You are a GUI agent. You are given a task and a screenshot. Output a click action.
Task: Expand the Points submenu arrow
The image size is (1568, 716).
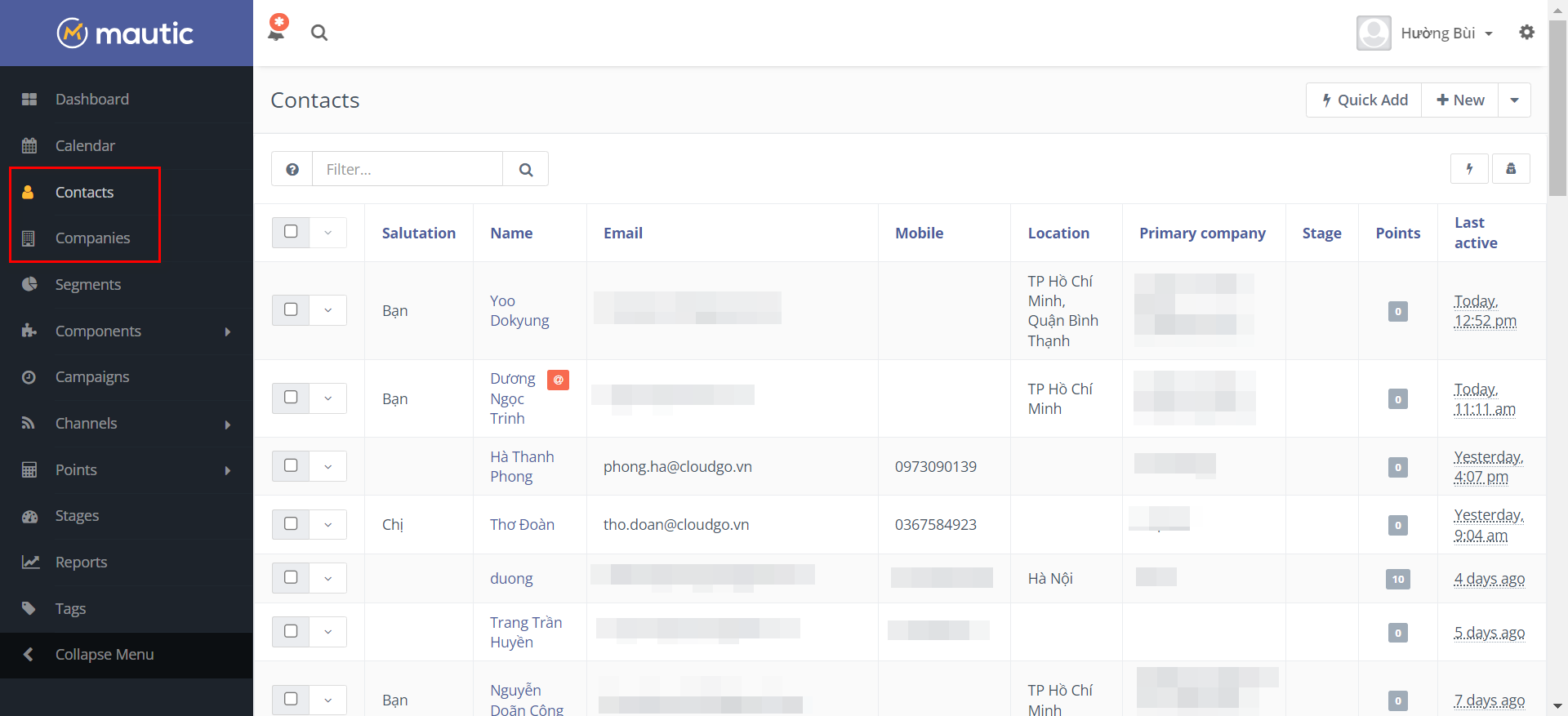pyautogui.click(x=228, y=470)
